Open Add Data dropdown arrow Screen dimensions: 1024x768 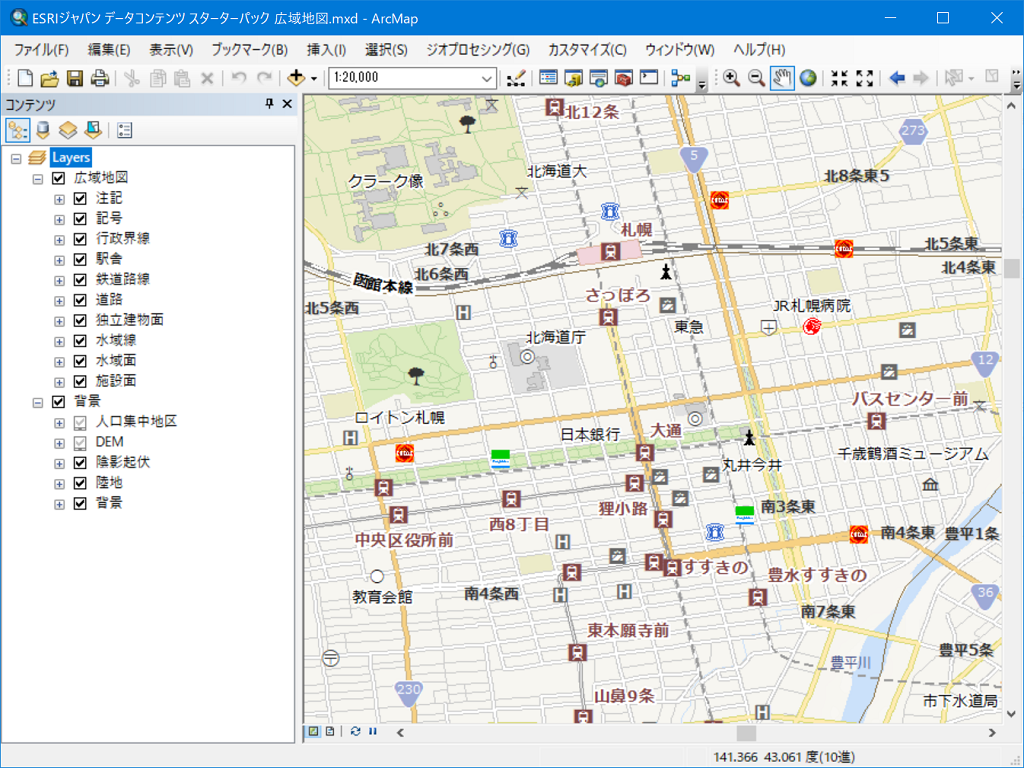point(314,78)
